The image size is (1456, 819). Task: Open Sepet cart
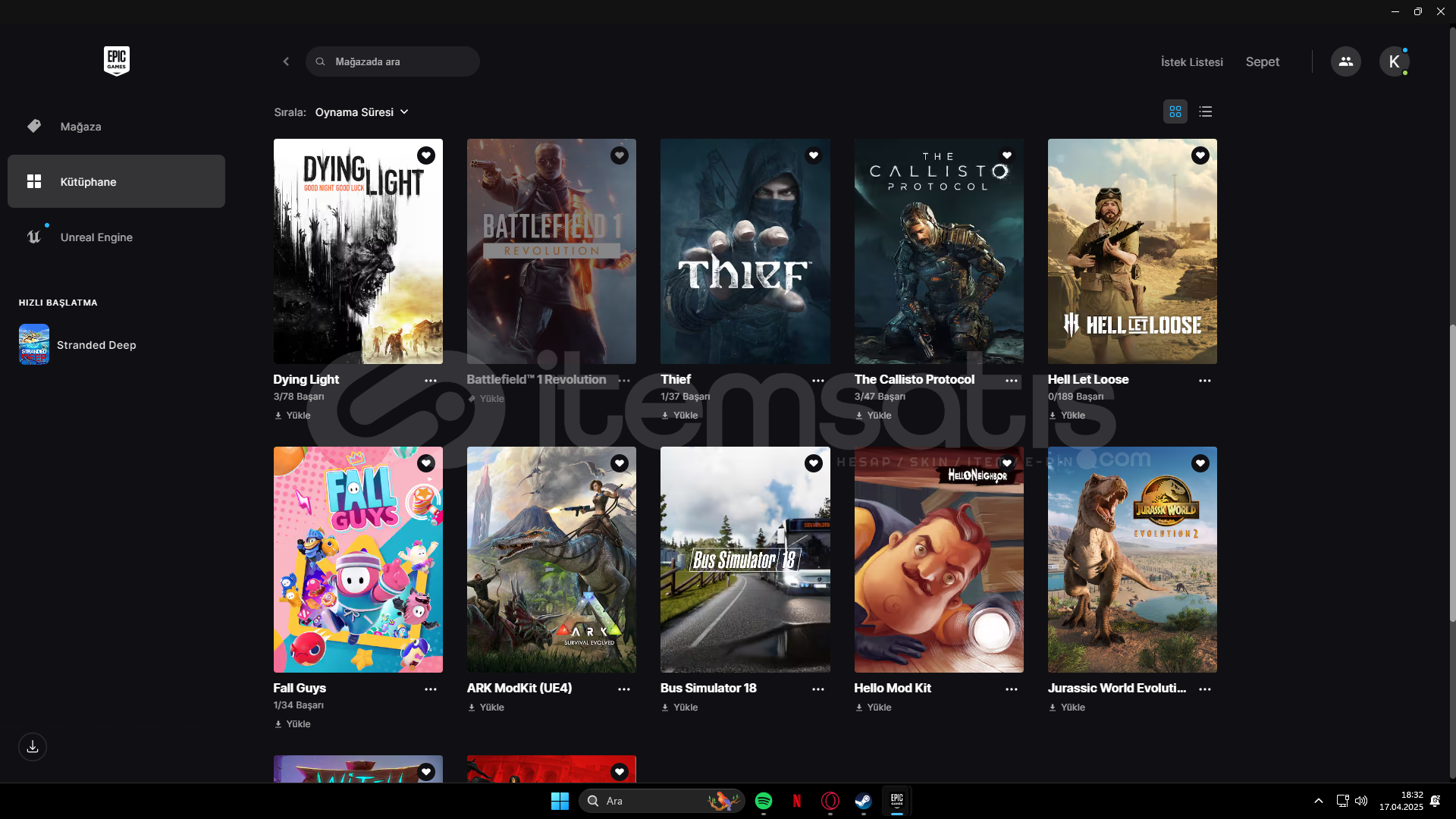[x=1262, y=62]
